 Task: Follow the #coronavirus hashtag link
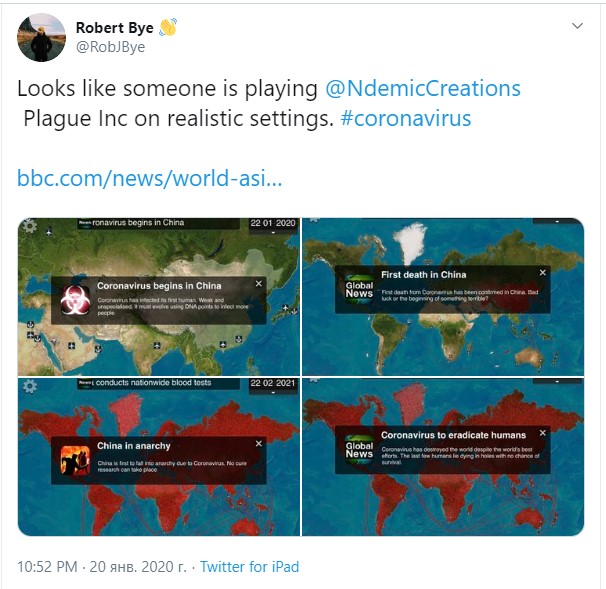[x=406, y=118]
